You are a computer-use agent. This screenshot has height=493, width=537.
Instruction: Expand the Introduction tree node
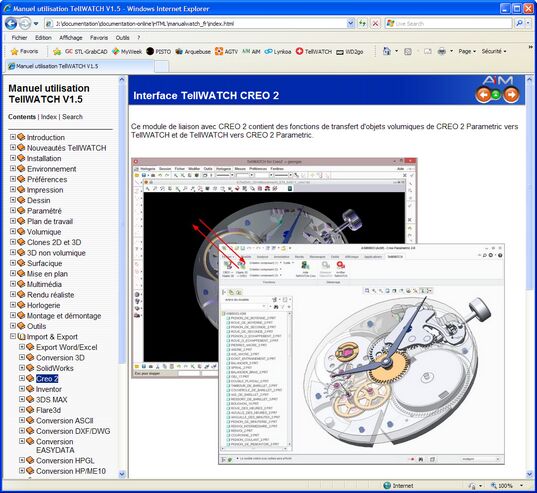tap(13, 137)
